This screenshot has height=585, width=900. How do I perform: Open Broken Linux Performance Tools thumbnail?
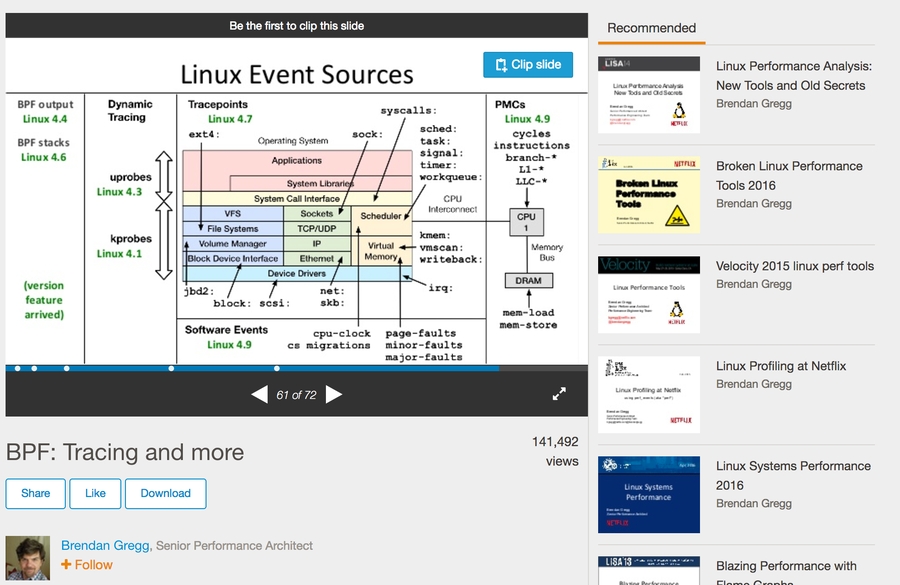click(x=648, y=195)
